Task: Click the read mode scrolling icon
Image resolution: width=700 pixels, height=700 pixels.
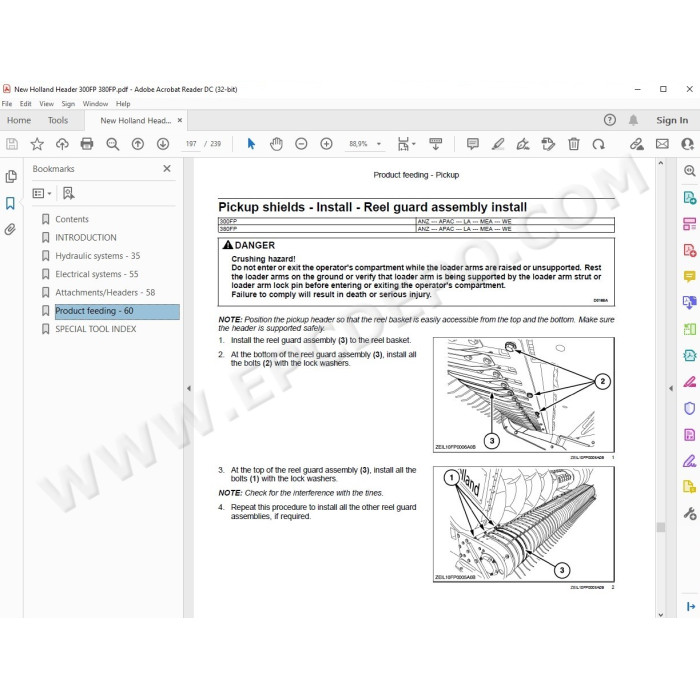Action: tap(435, 144)
